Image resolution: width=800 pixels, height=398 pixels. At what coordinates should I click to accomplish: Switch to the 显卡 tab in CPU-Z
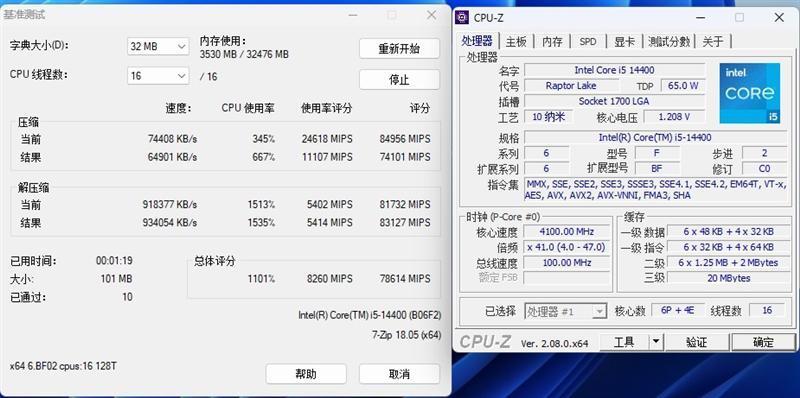coord(624,41)
